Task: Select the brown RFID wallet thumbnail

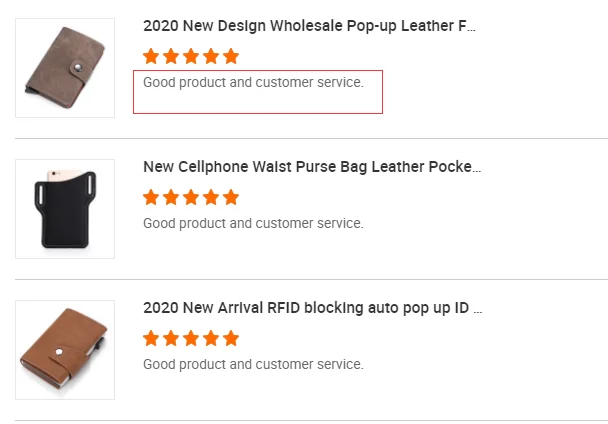Action: pos(64,350)
